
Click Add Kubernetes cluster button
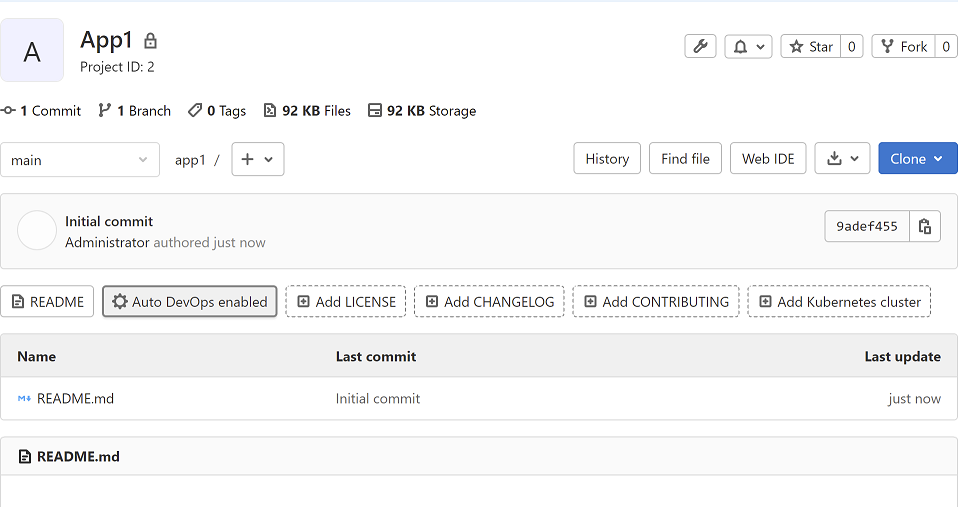pos(839,302)
